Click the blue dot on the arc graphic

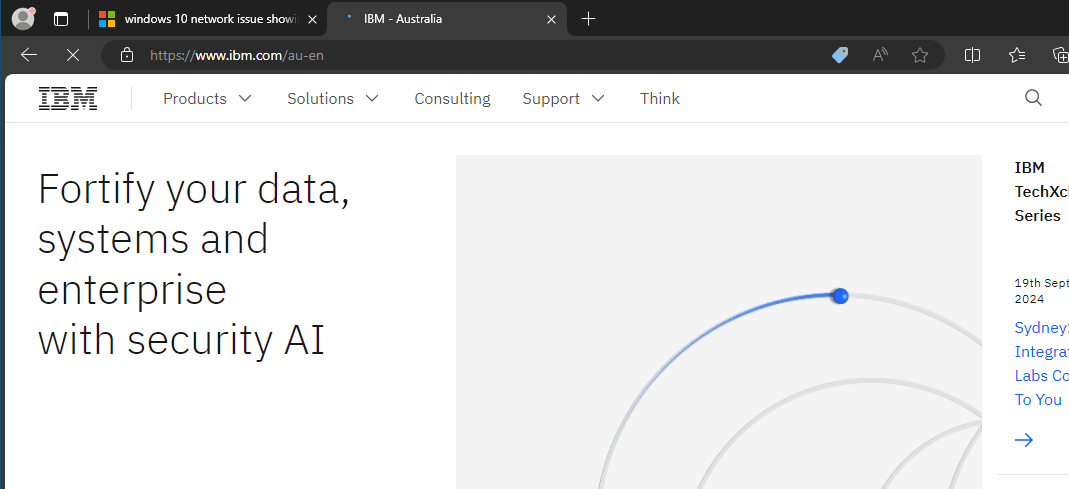[x=841, y=296]
